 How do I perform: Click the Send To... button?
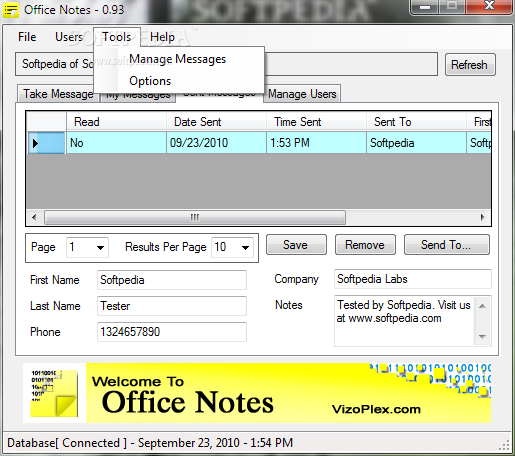[x=447, y=245]
